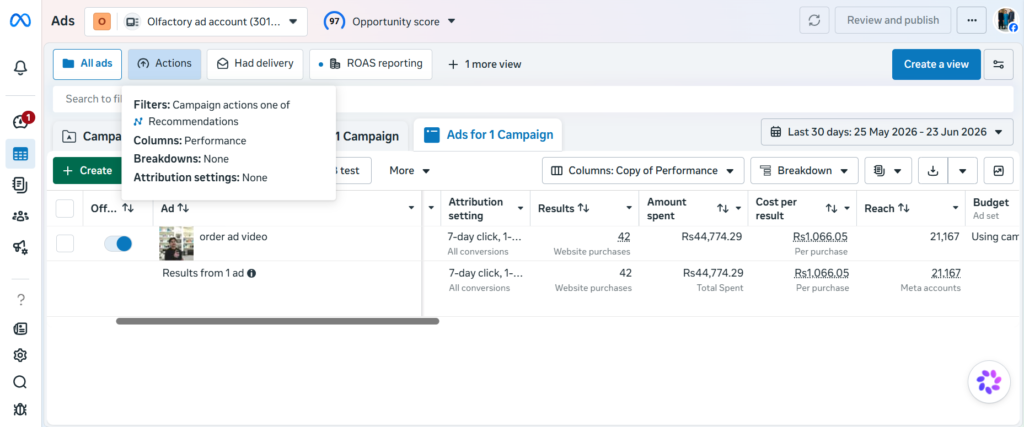Screen dimensions: 1024x427
Task: Click the Meta logo icon
Action: pyautogui.click(x=20, y=20)
